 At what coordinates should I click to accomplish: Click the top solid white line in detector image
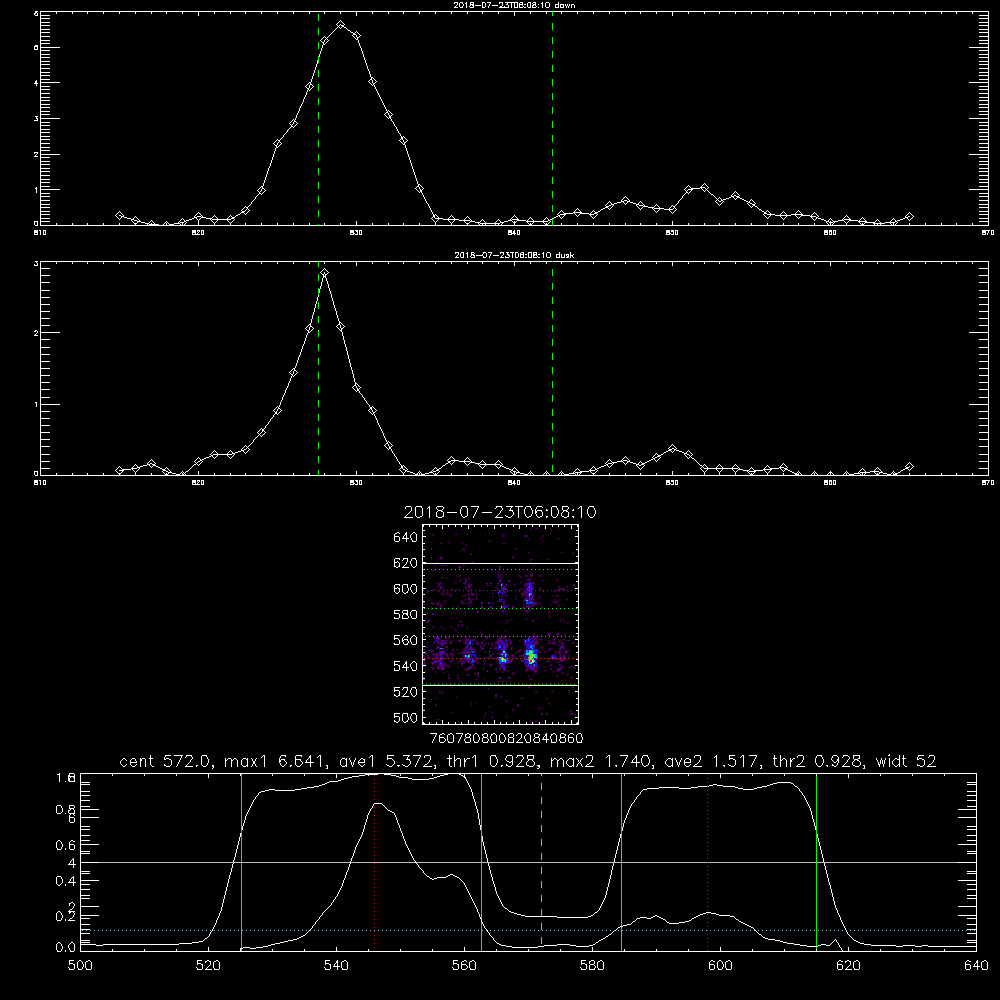tap(501, 563)
